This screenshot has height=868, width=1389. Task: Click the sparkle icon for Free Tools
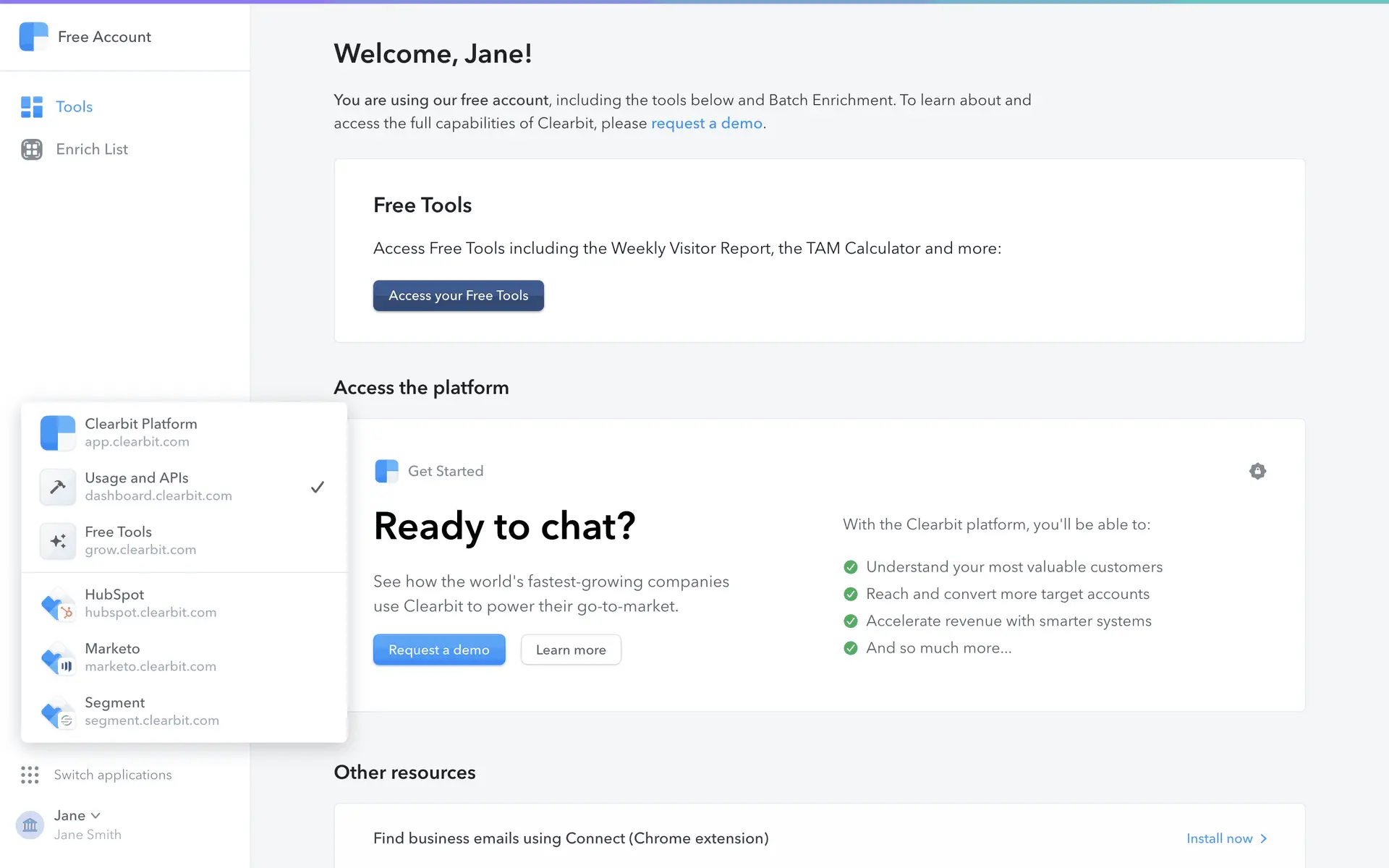[x=58, y=541]
